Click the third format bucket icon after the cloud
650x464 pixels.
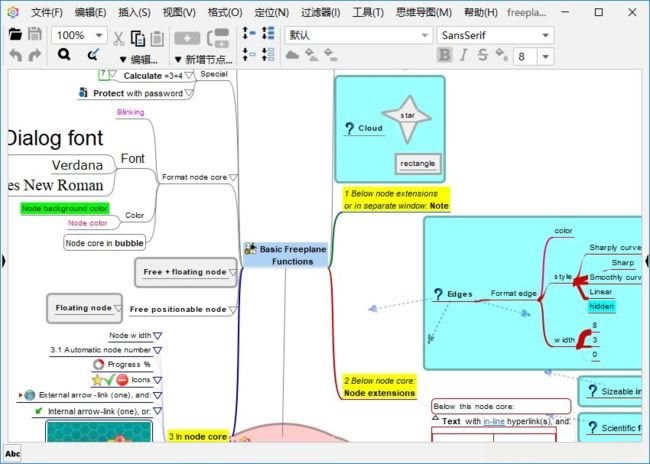330,55
